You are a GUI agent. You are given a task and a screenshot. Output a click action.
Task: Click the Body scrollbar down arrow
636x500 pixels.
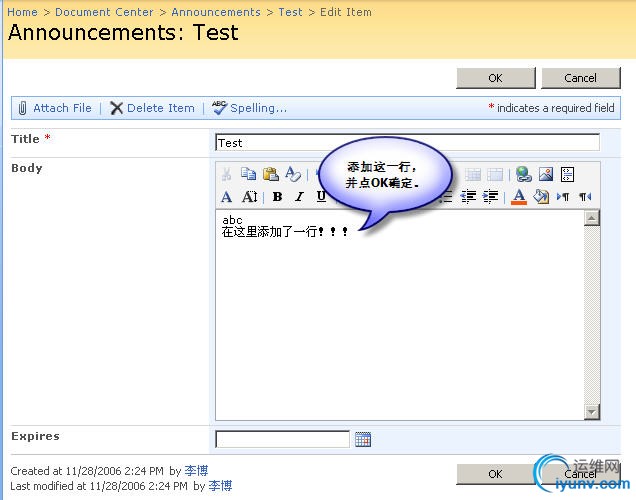[592, 412]
